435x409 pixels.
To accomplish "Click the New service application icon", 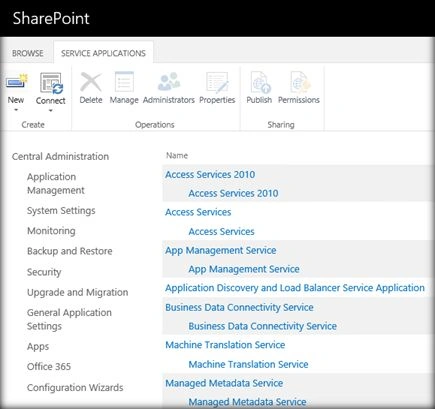I will pyautogui.click(x=16, y=82).
